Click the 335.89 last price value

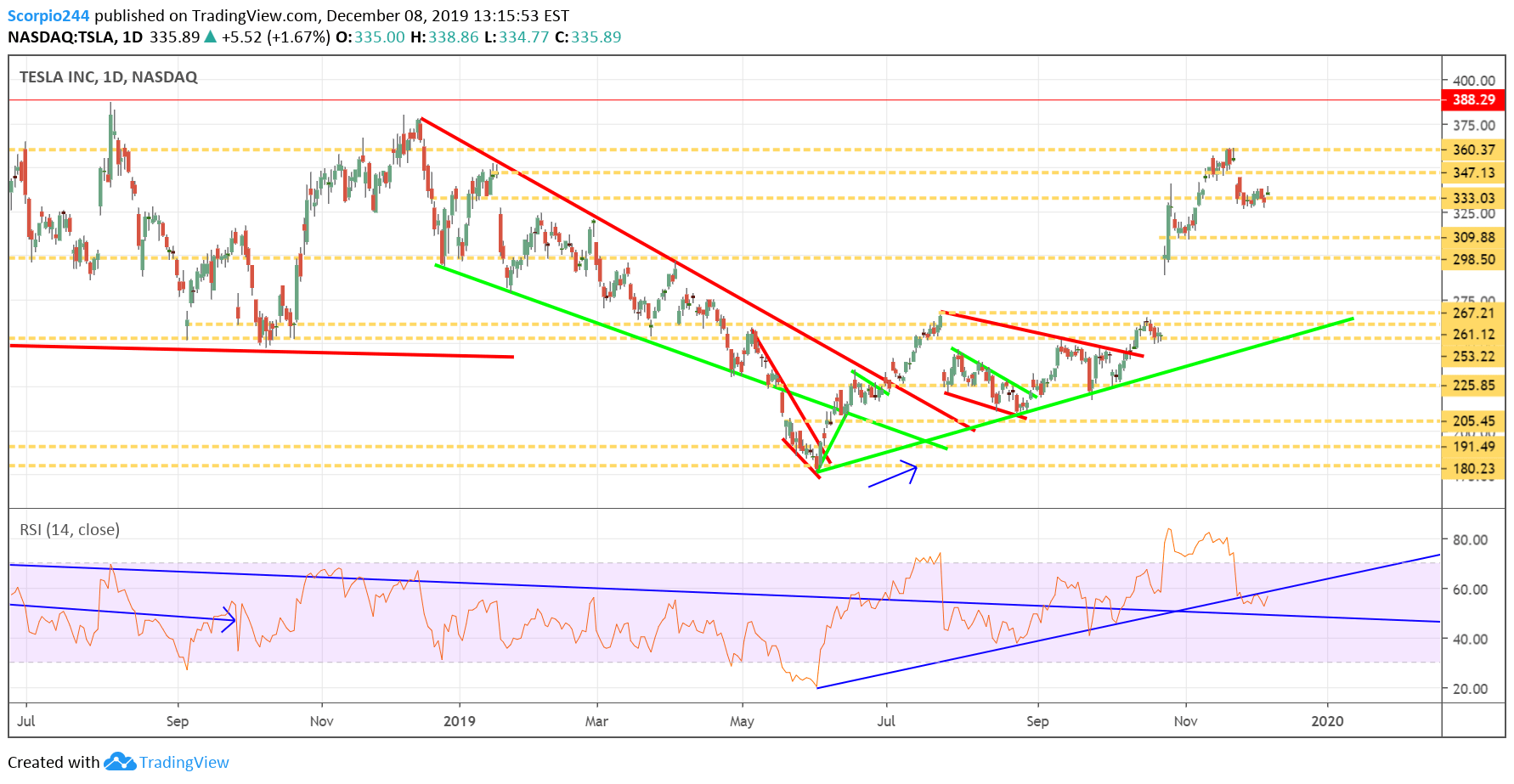[174, 37]
